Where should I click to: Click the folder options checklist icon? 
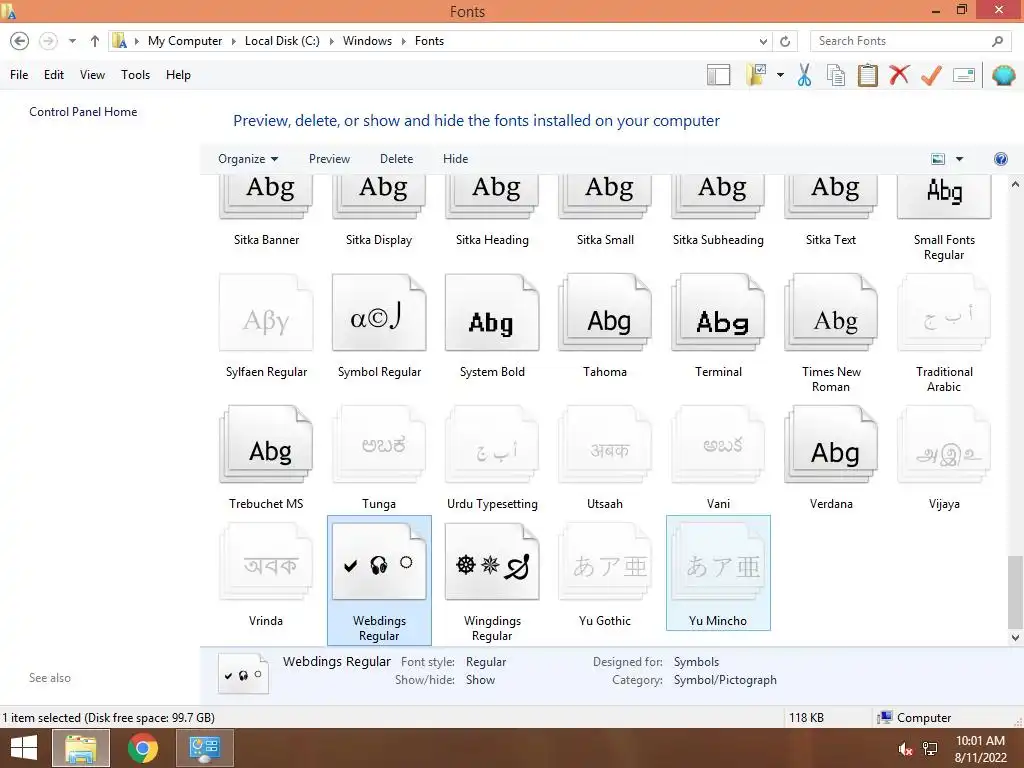756,75
